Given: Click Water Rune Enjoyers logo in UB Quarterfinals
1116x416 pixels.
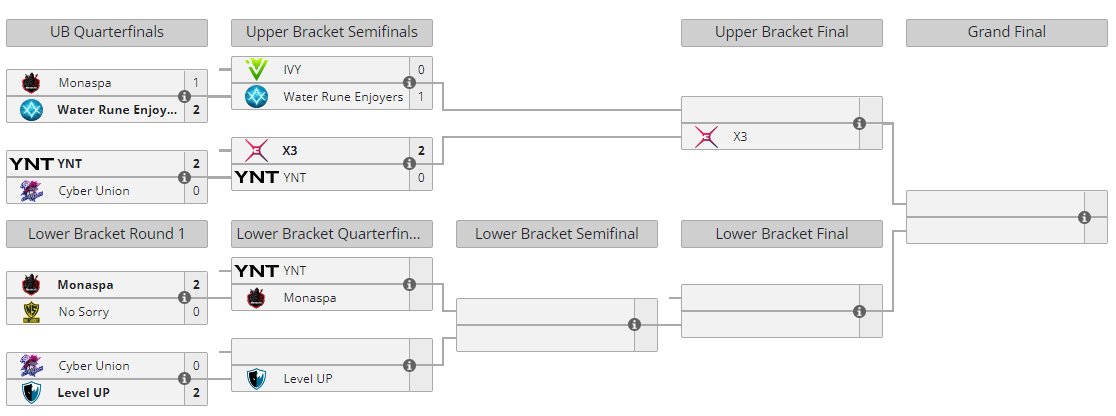Looking at the screenshot, I should [x=31, y=110].
